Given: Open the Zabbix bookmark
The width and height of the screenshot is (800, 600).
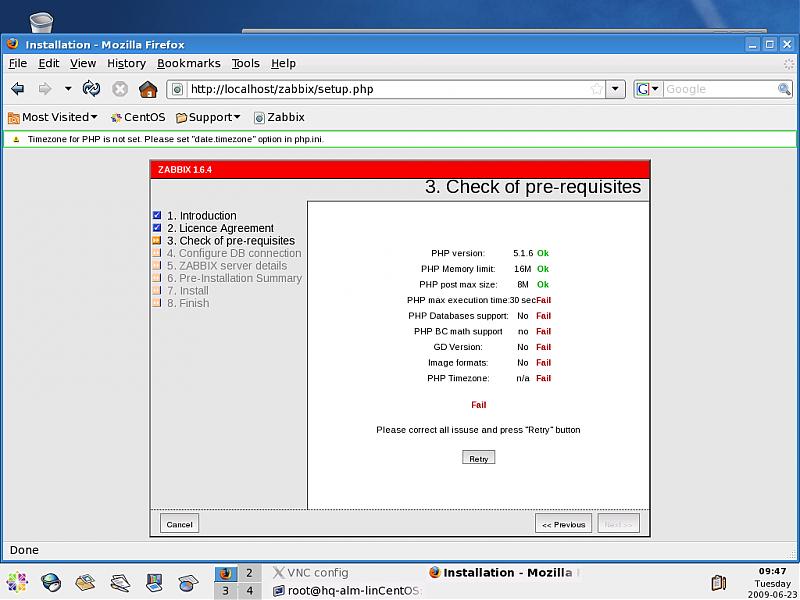Looking at the screenshot, I should tap(279, 117).
